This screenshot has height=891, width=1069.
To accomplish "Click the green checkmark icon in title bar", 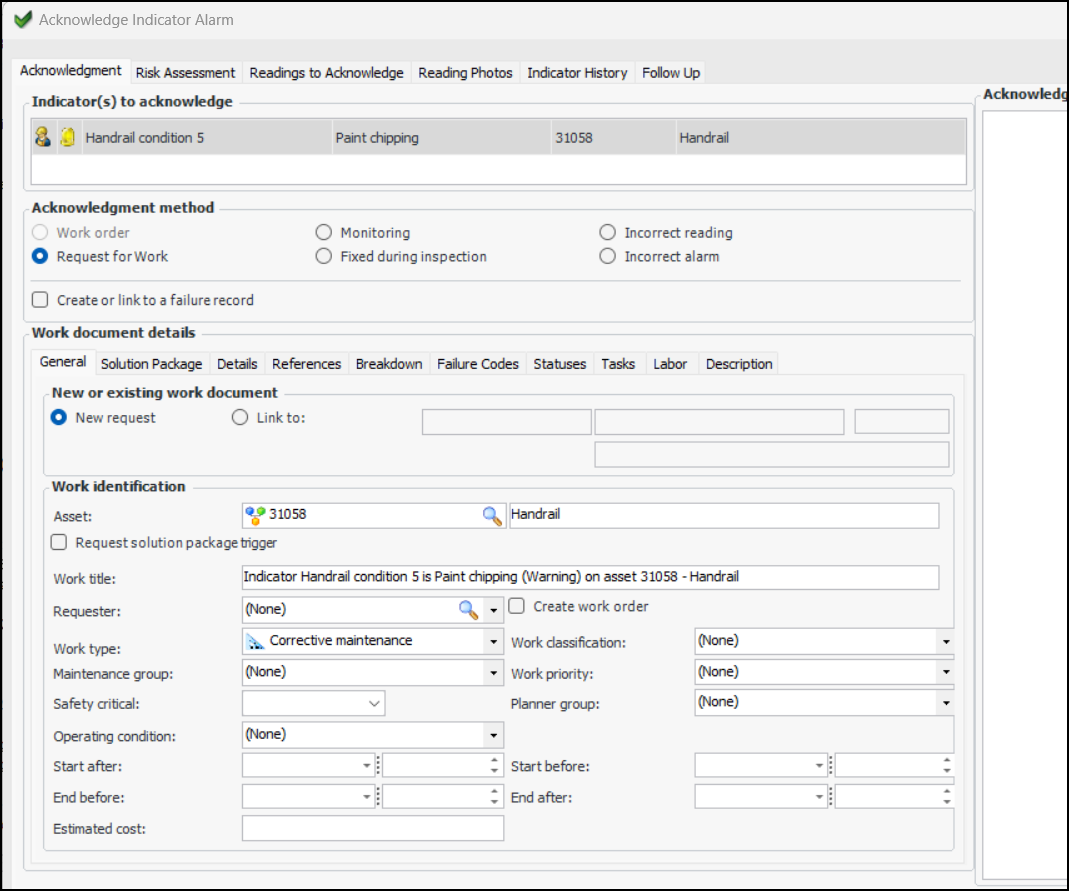I will (22, 20).
